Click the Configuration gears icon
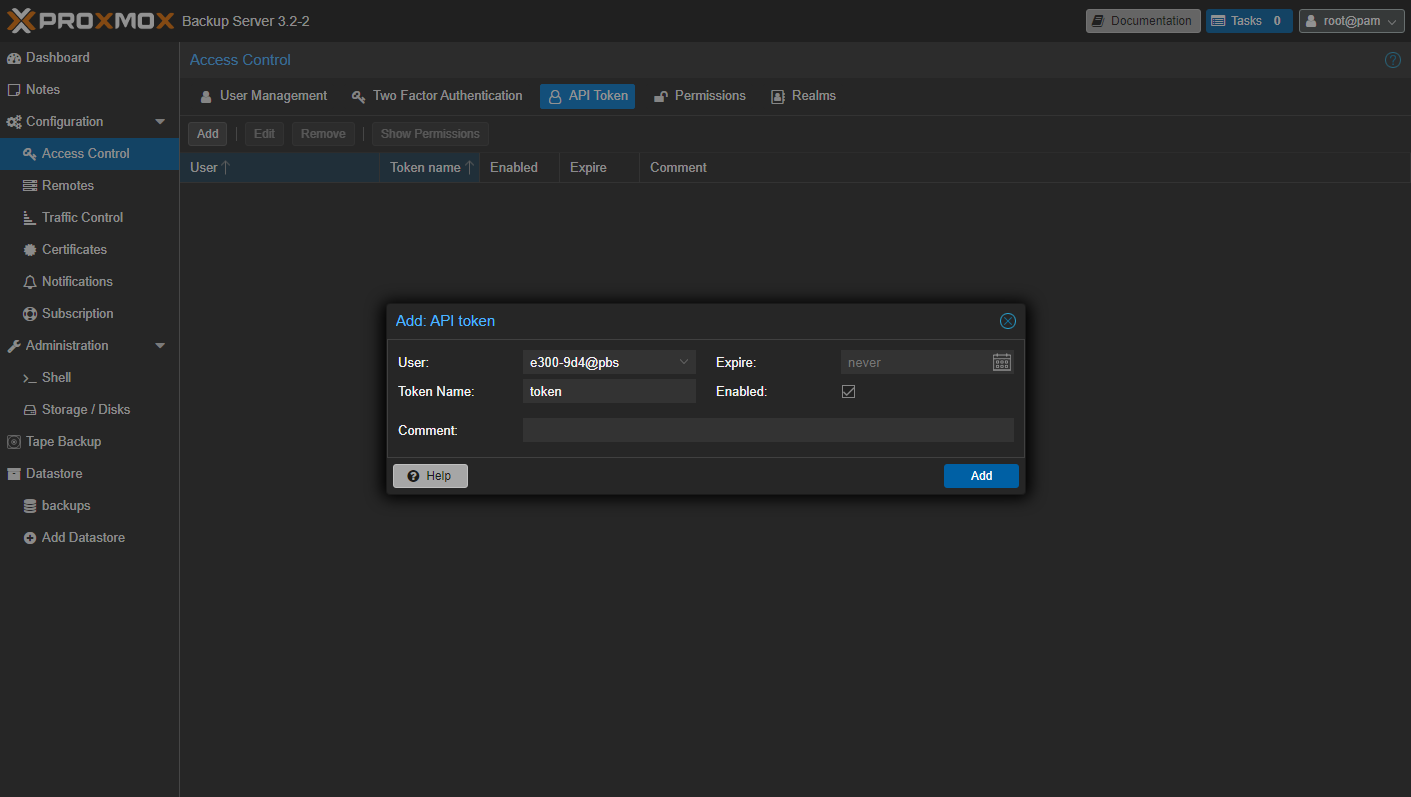This screenshot has width=1411, height=797. pos(14,122)
